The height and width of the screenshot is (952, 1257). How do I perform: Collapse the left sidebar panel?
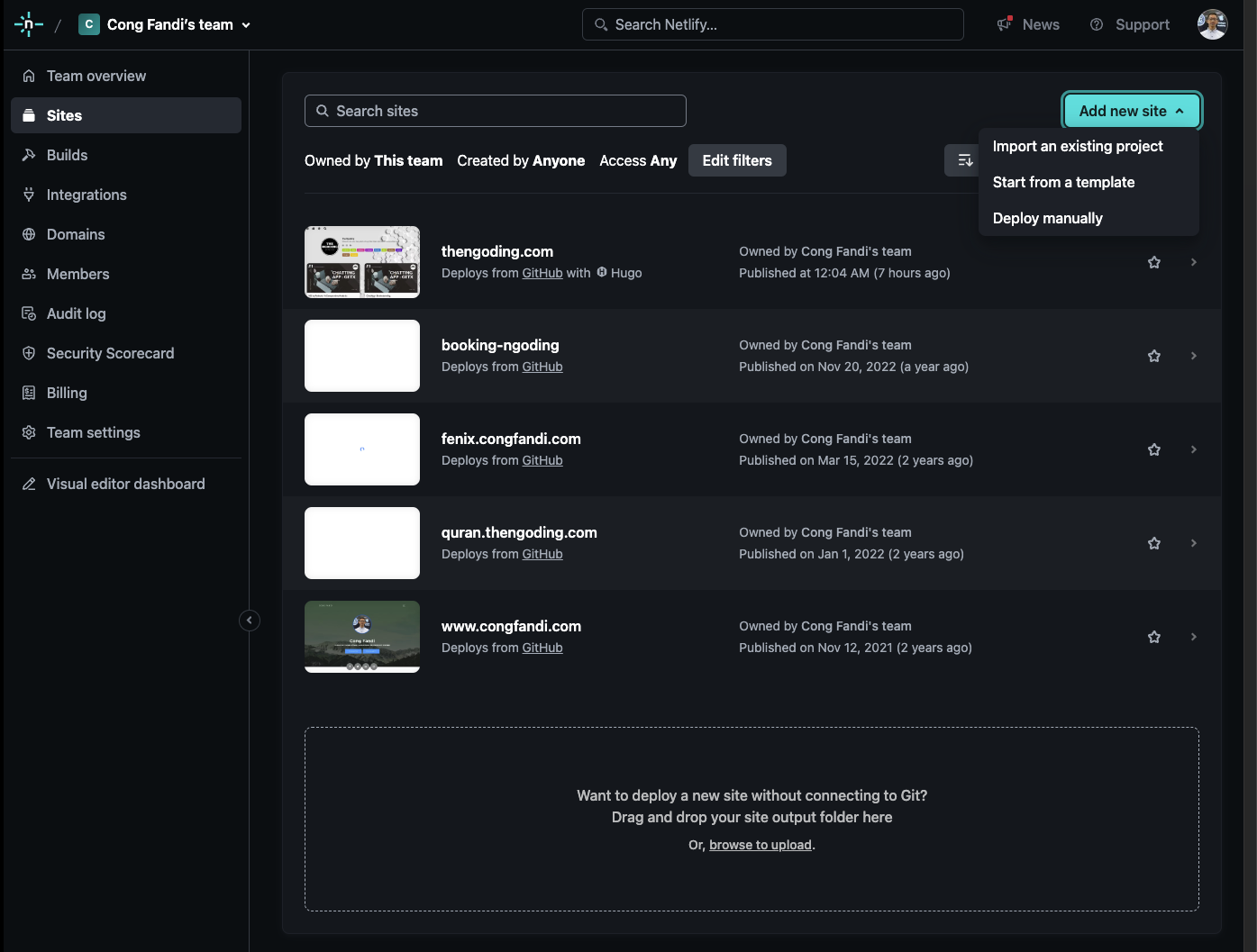coord(250,620)
